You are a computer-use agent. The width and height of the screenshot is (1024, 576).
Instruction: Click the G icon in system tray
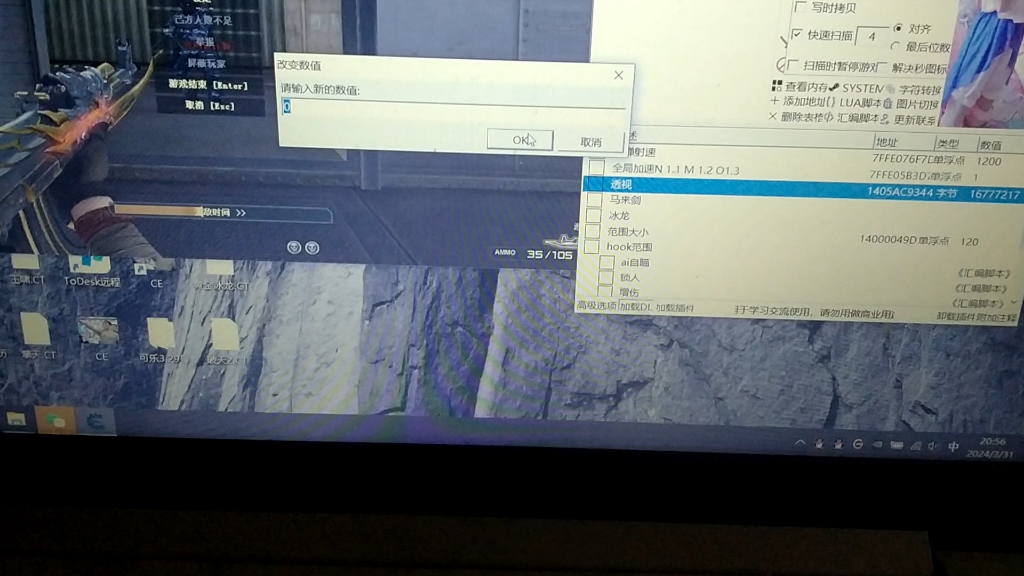click(857, 444)
